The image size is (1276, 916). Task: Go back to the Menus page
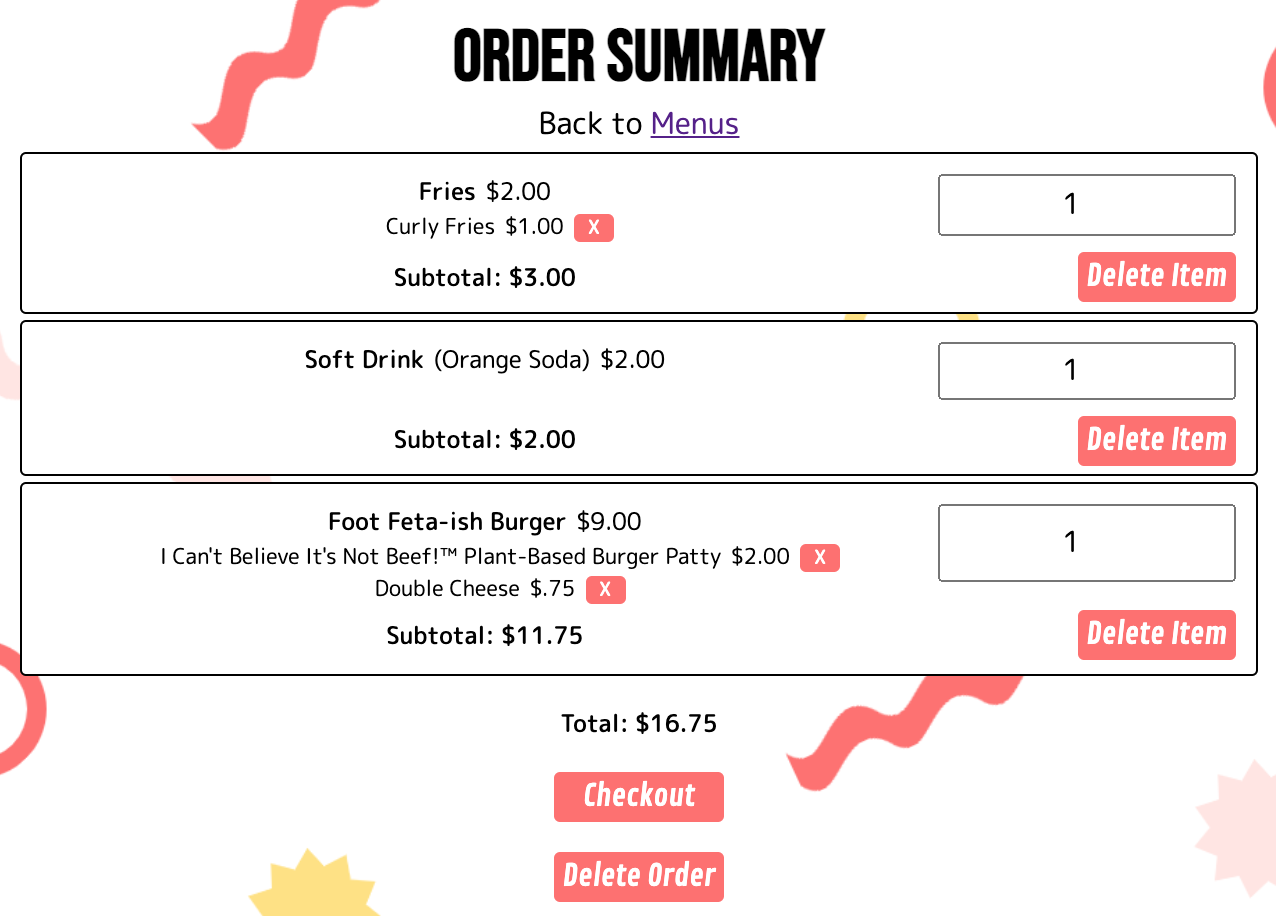point(694,124)
